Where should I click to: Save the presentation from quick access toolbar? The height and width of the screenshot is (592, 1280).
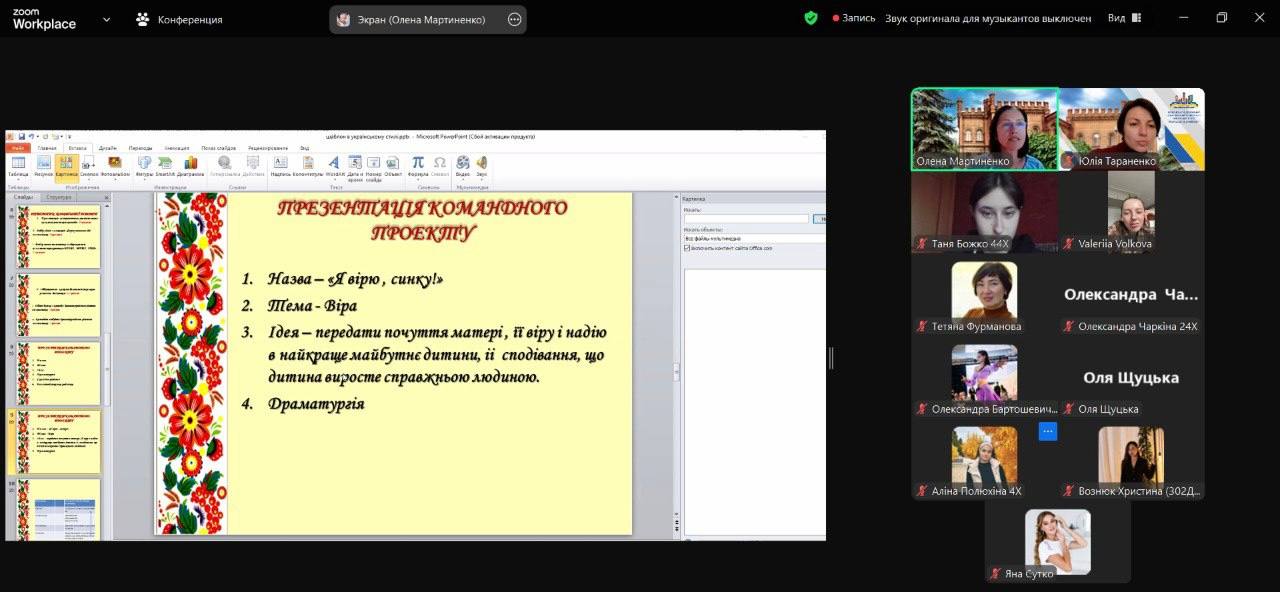coord(22,136)
